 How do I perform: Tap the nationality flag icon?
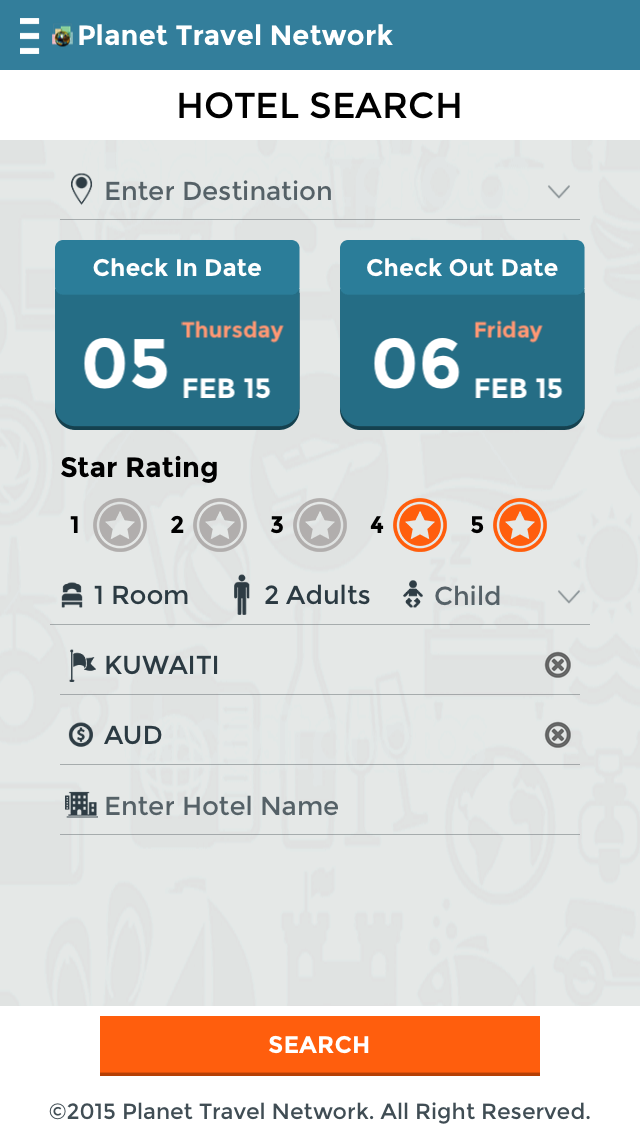coord(81,665)
